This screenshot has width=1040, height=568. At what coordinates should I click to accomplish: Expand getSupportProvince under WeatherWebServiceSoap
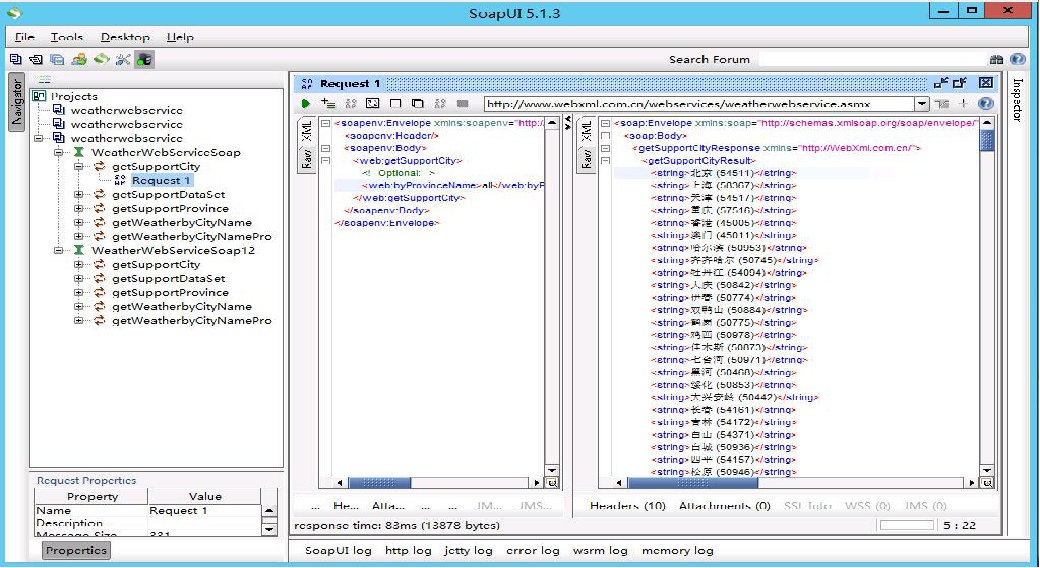(x=79, y=208)
